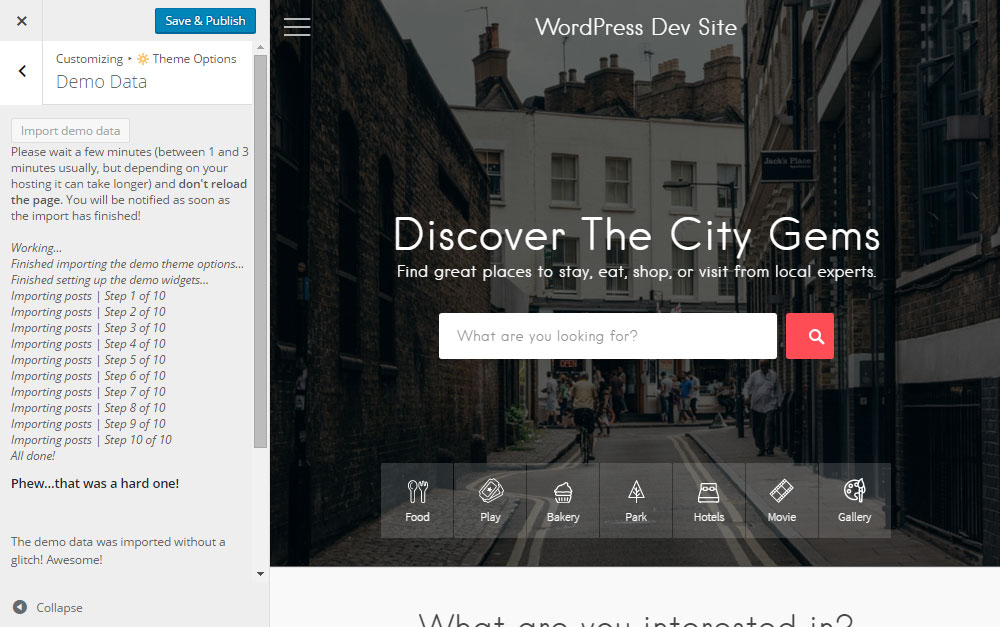Screen dimensions: 1000x627
Task: Click the Collapse arrow icon
Action: click(20, 607)
